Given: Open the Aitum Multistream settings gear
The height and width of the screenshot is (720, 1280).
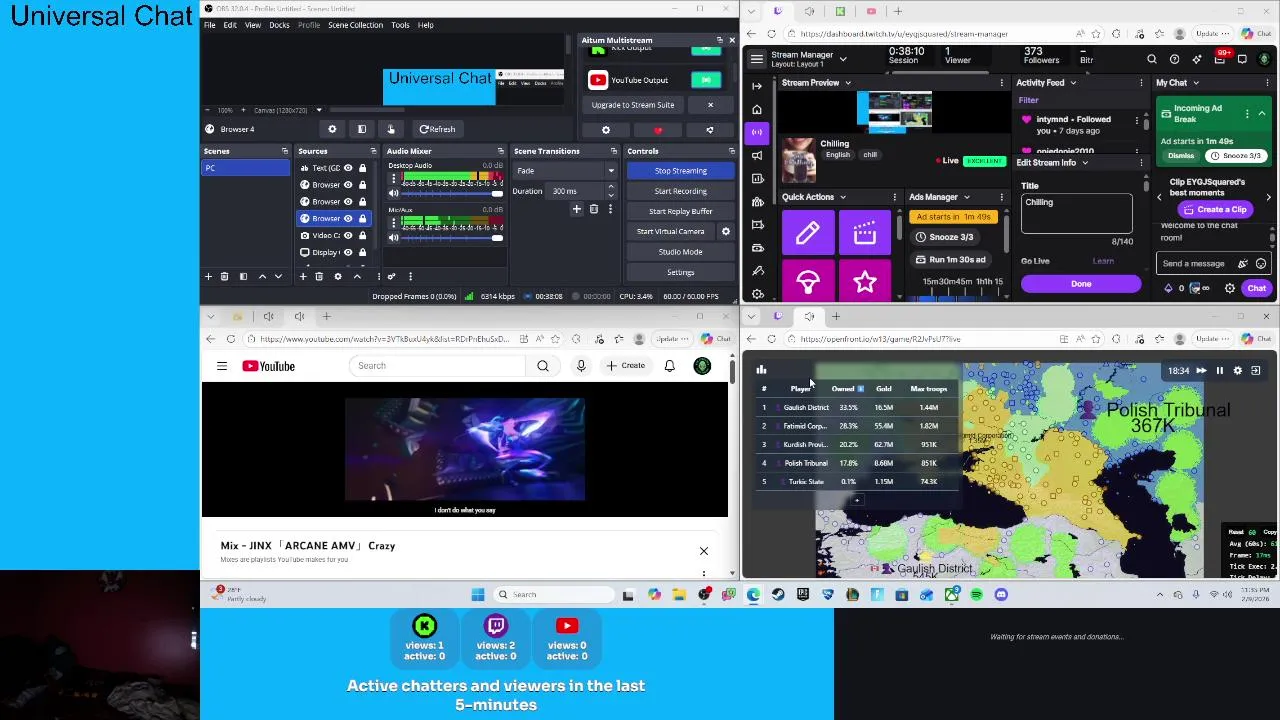Looking at the screenshot, I should coord(605,130).
